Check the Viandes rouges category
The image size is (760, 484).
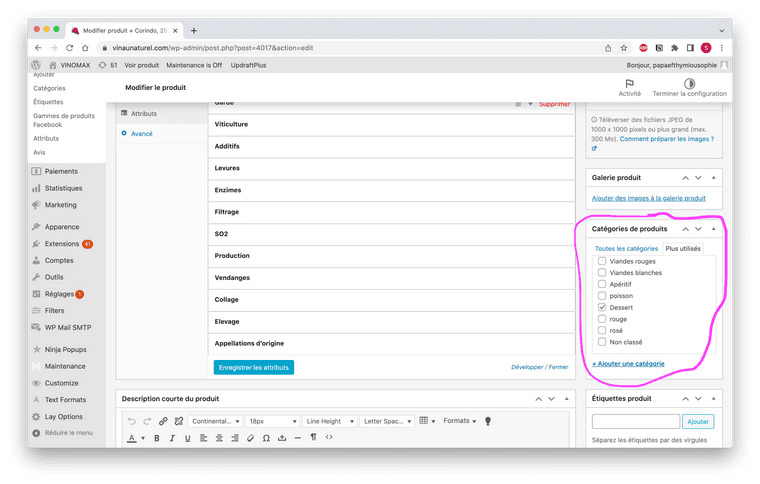point(602,261)
